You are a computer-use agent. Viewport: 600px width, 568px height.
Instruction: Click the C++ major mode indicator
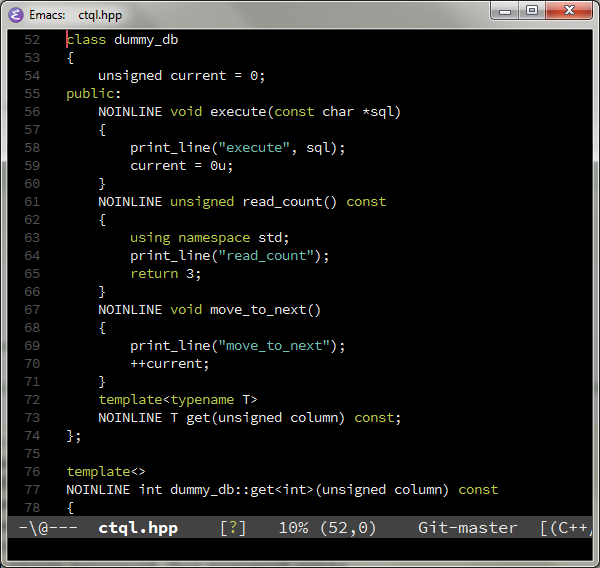(x=568, y=528)
